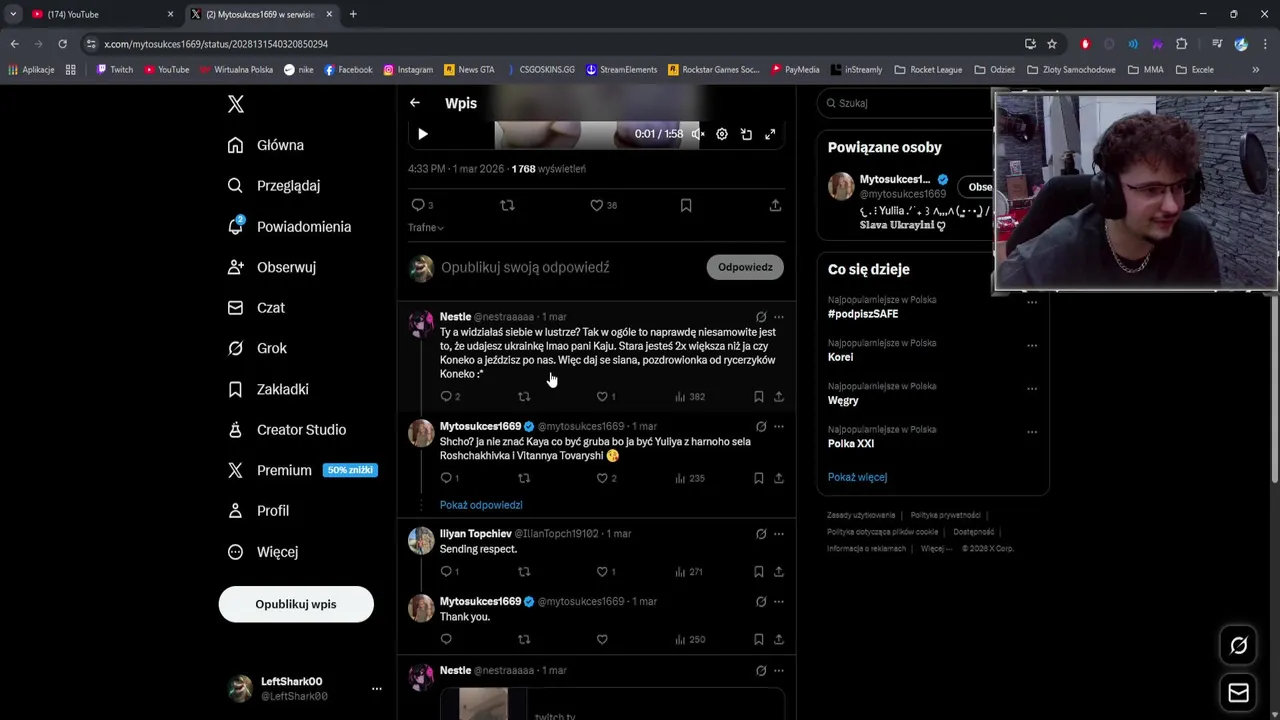Open Trafne reply sorting dropdown
1280x720 pixels.
[x=426, y=228]
